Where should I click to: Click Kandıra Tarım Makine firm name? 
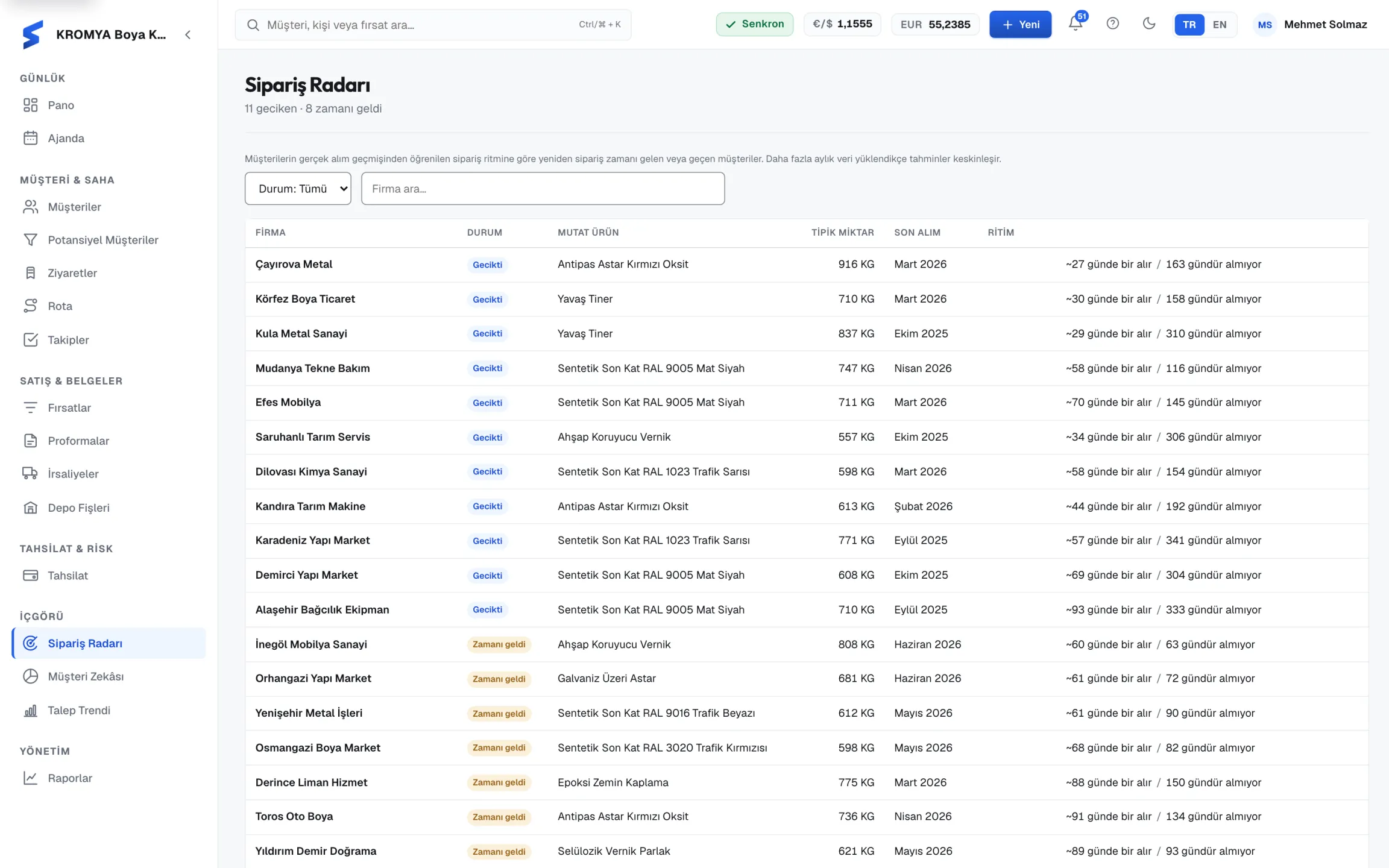point(310,506)
